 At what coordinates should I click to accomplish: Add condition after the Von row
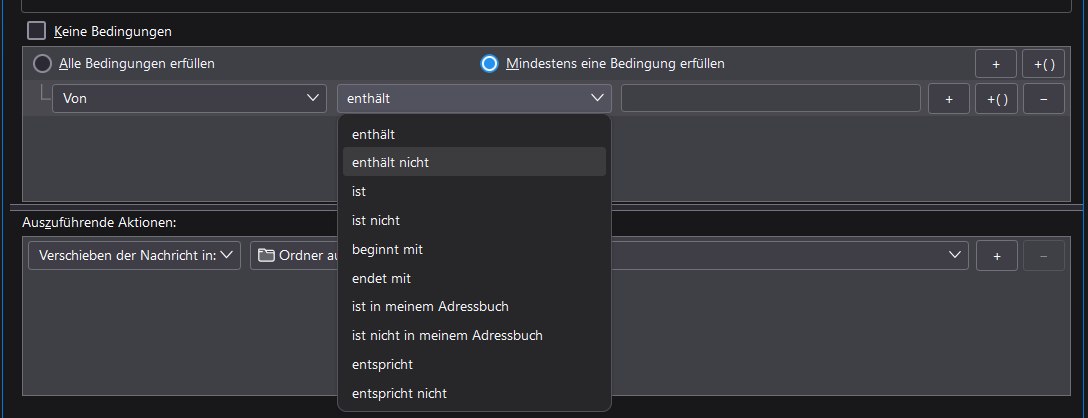pyautogui.click(x=948, y=98)
